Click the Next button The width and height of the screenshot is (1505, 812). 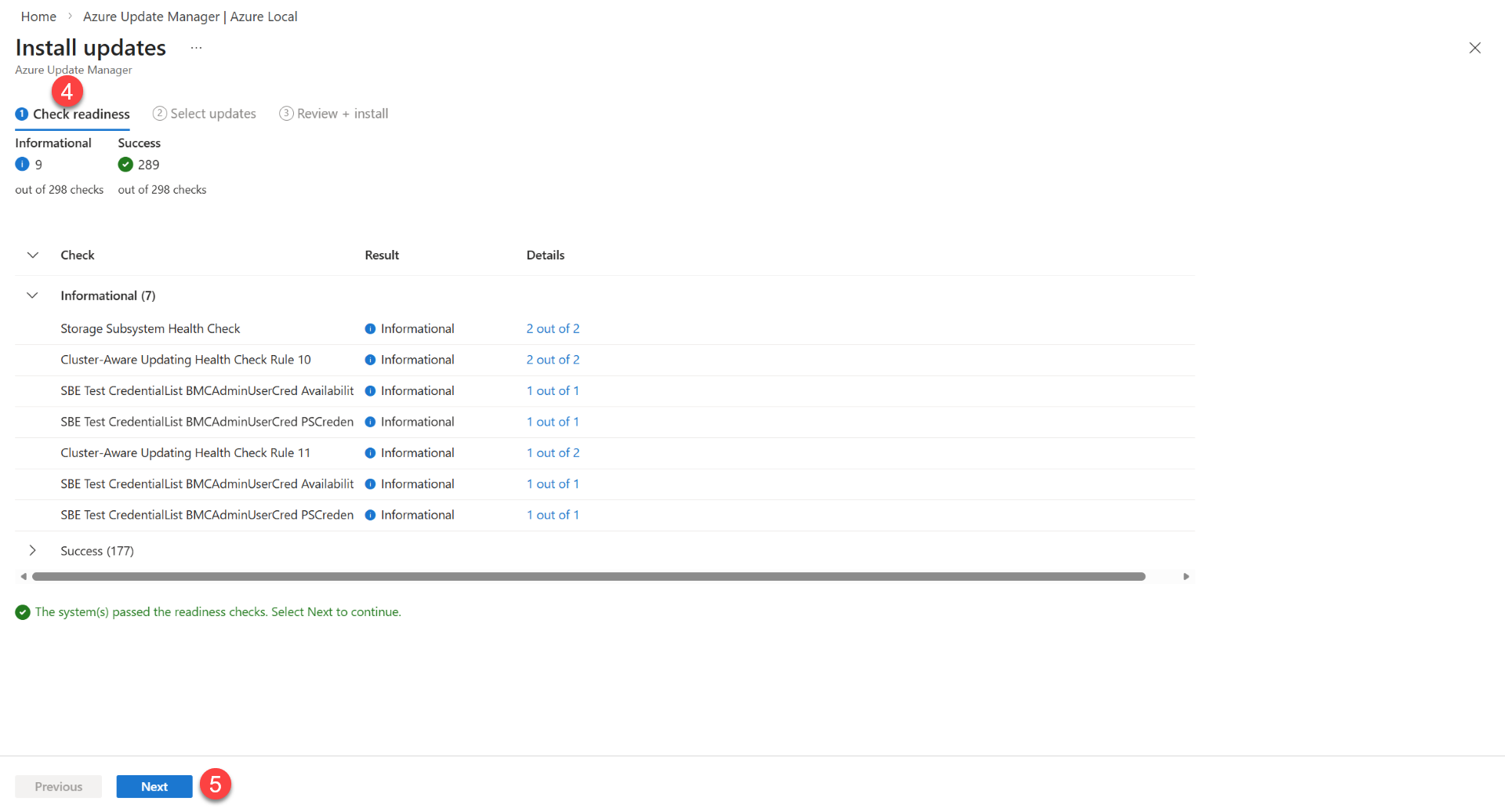pos(154,787)
